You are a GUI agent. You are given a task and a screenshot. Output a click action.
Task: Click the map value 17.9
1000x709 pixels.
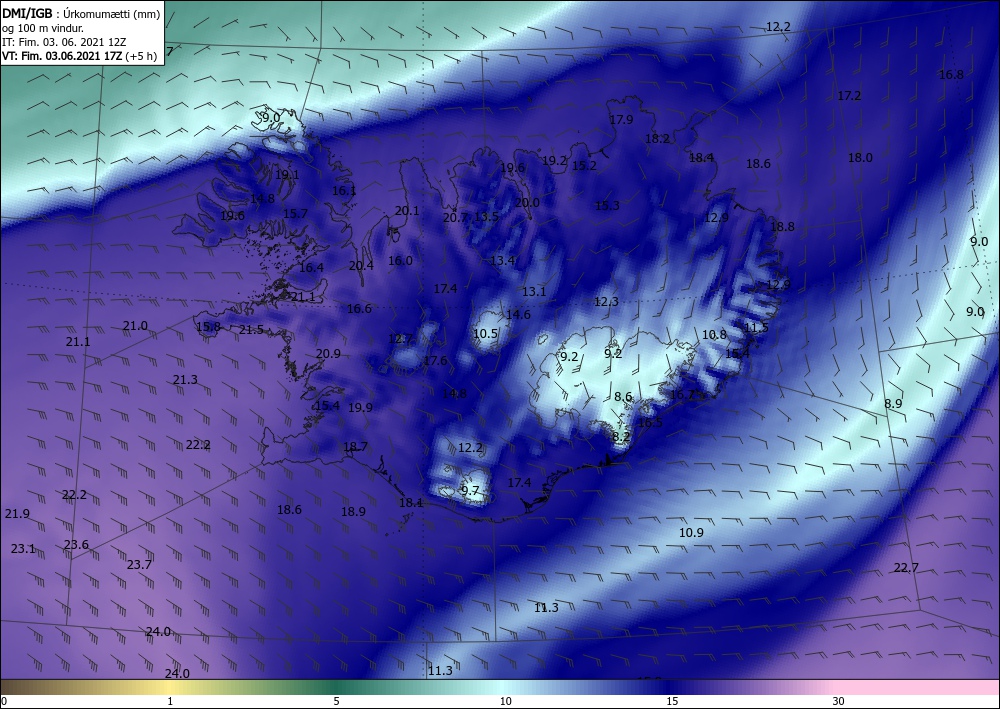[621, 120]
